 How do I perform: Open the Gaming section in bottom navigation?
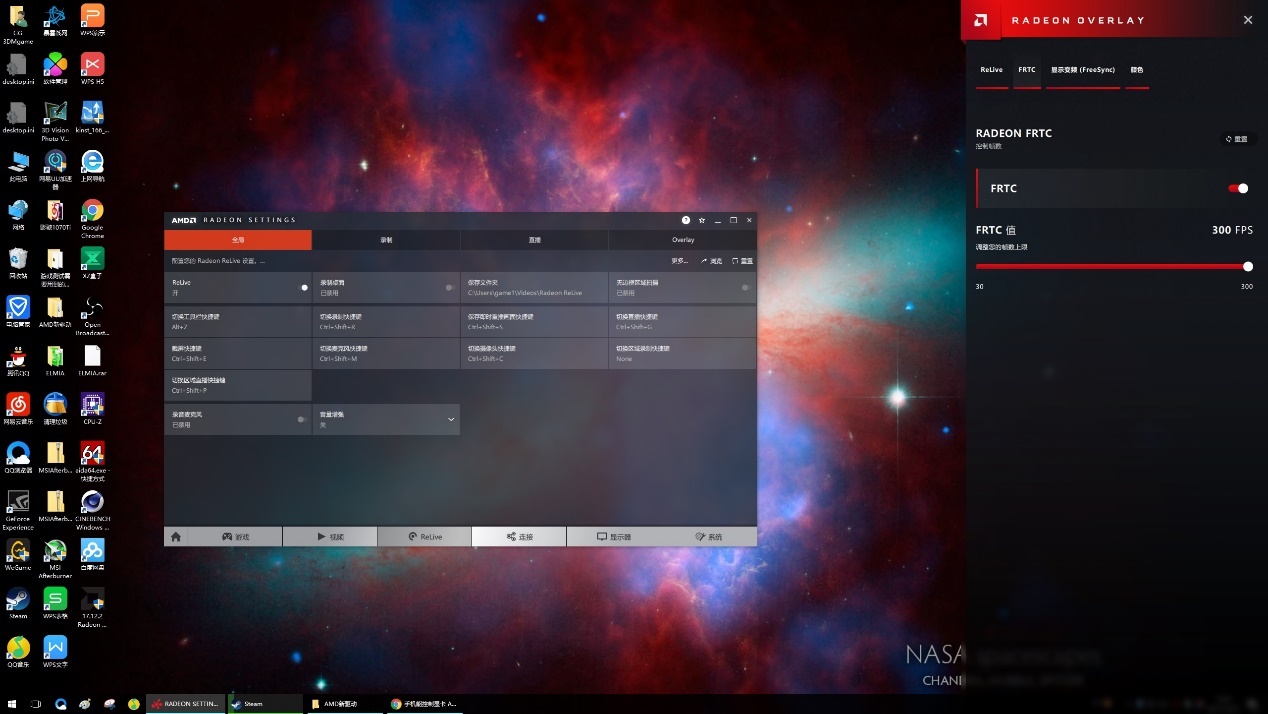click(x=235, y=537)
